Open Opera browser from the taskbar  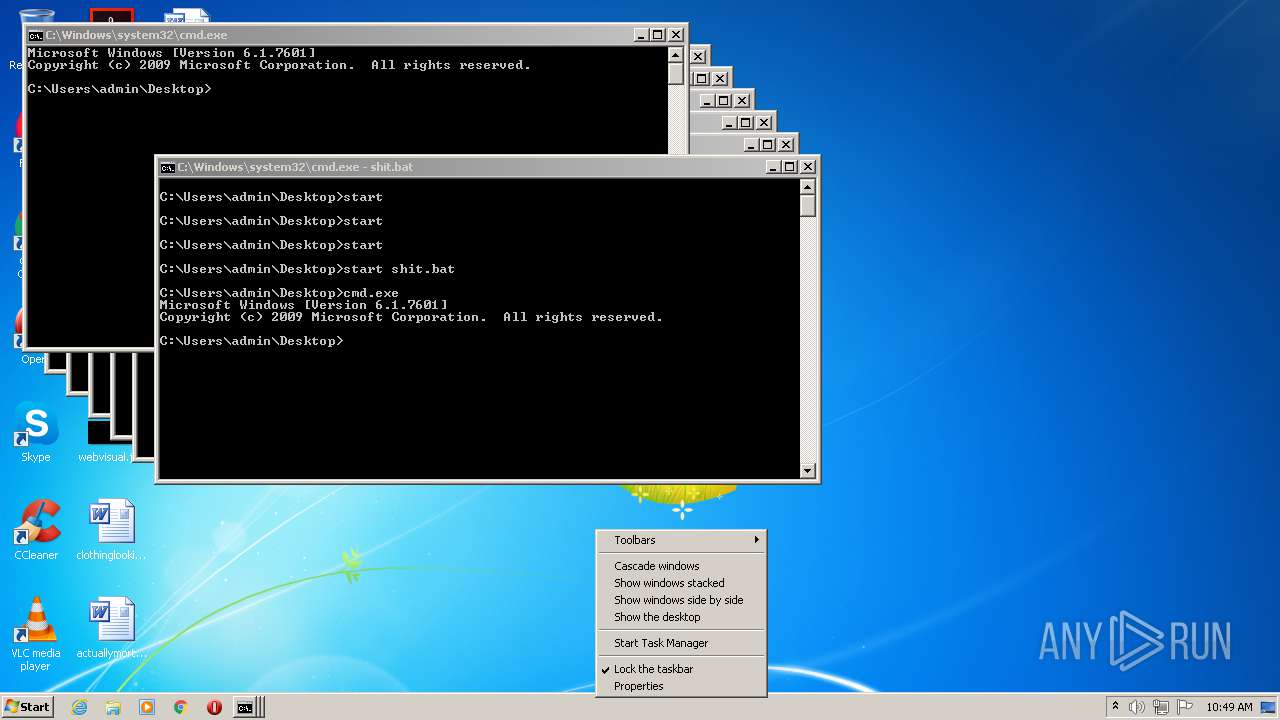(214, 707)
